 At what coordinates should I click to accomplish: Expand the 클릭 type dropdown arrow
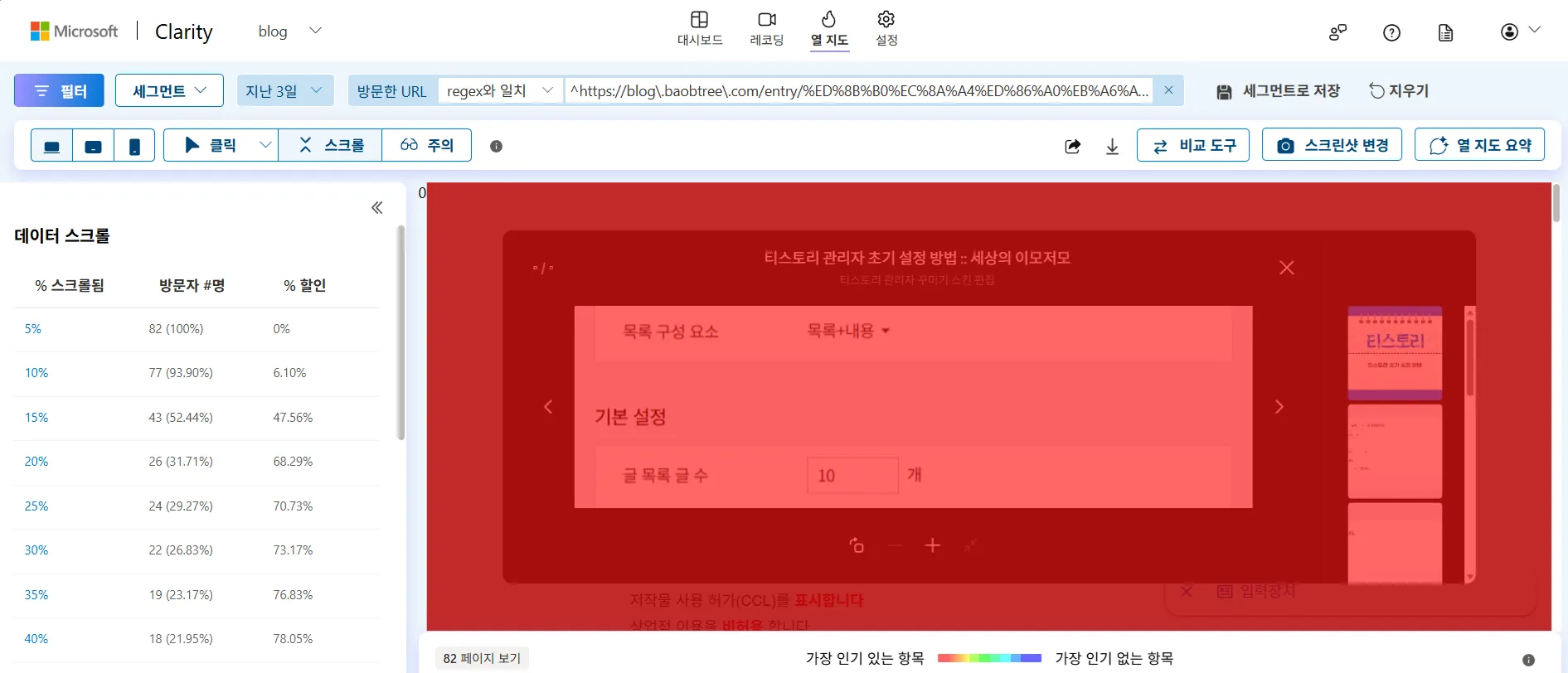pyautogui.click(x=265, y=145)
